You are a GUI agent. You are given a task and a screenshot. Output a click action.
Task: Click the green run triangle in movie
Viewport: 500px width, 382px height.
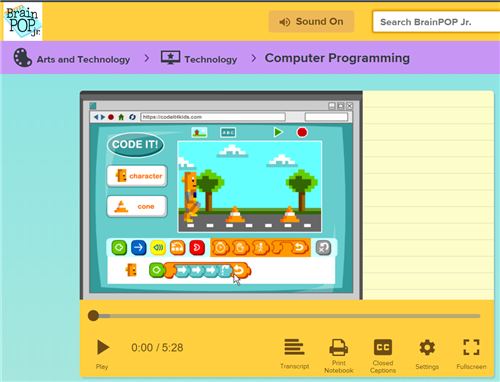[278, 132]
